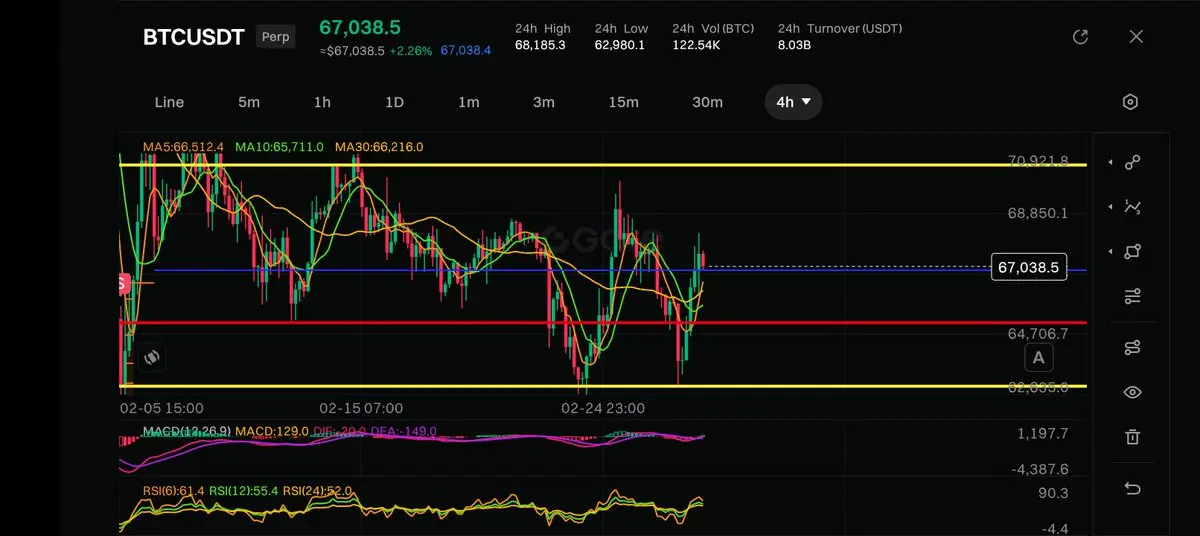
Task: Select the zigzag path drawing tool
Action: pyautogui.click(x=1132, y=207)
